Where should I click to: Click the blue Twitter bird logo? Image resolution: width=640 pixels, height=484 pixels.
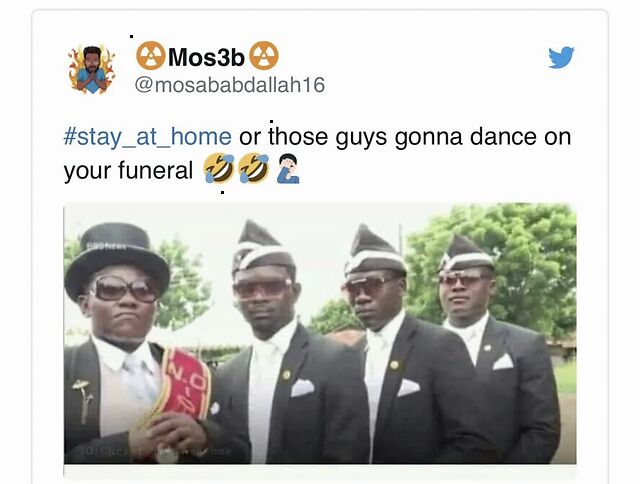[x=561, y=57]
